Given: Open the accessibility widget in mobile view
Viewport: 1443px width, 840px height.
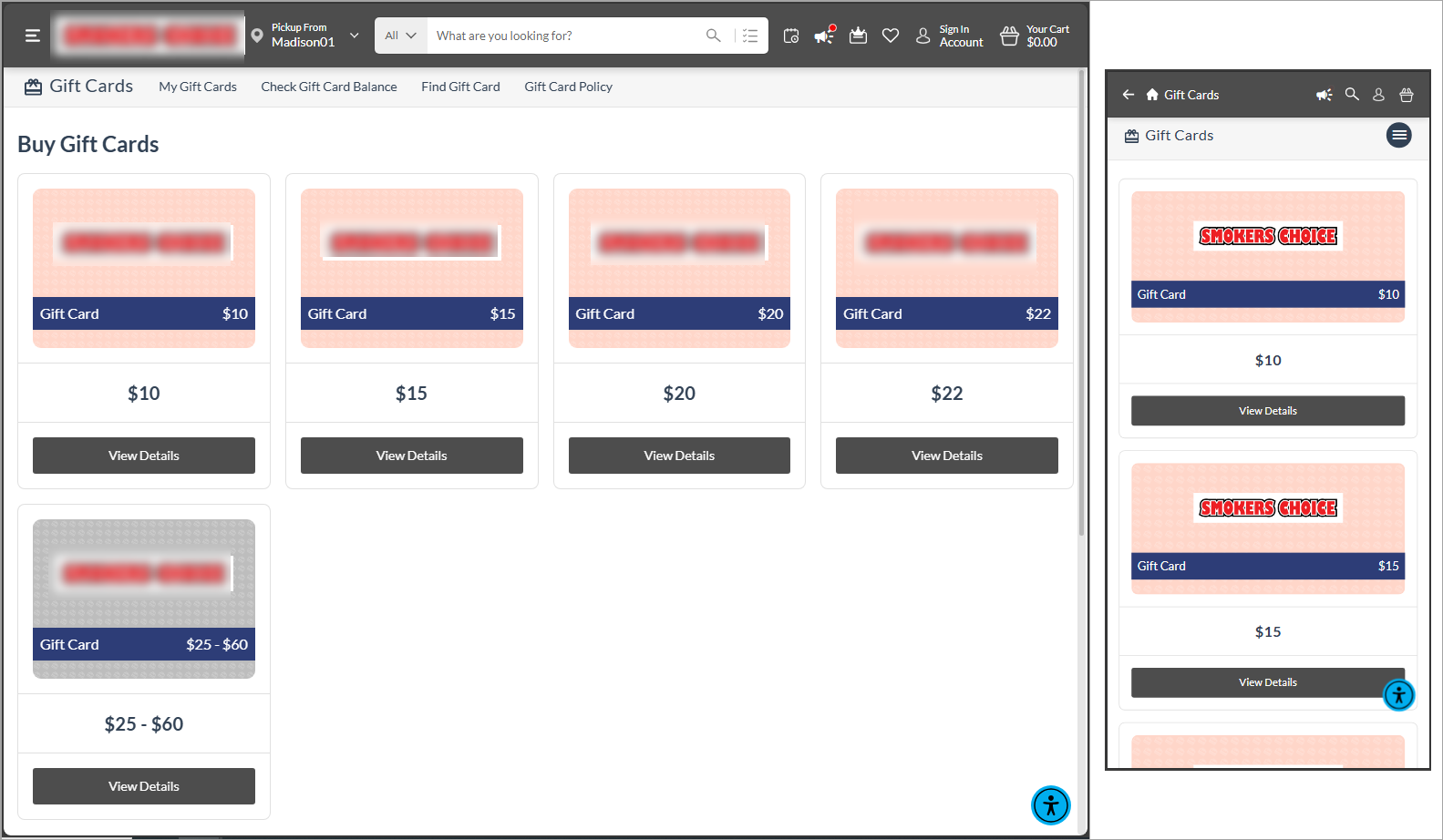Looking at the screenshot, I should [1399, 695].
